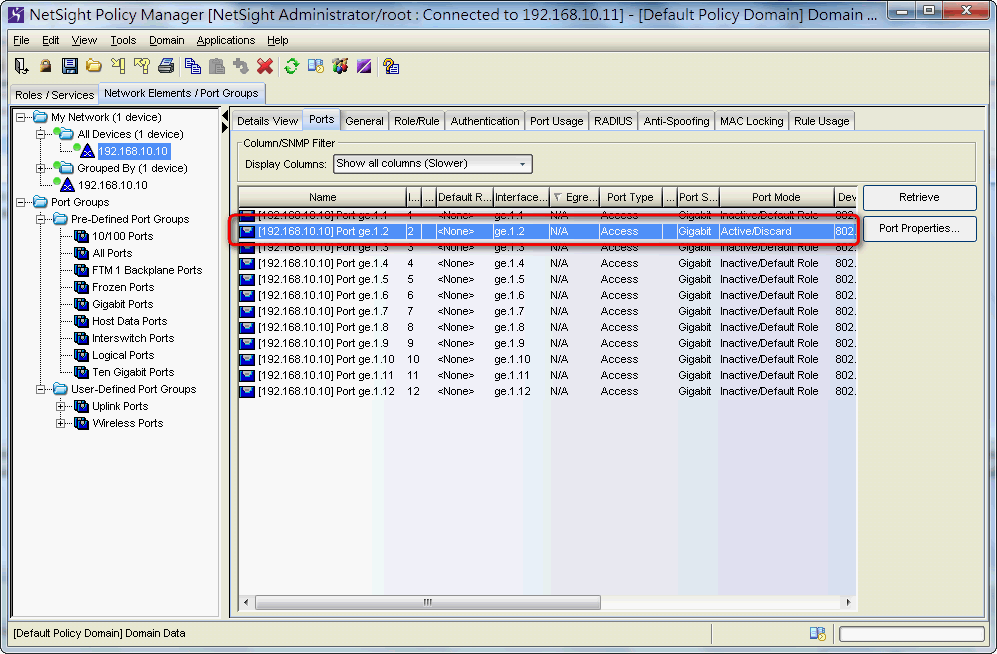Click the green refresh arrows icon
This screenshot has height=654, width=997.
click(x=292, y=65)
